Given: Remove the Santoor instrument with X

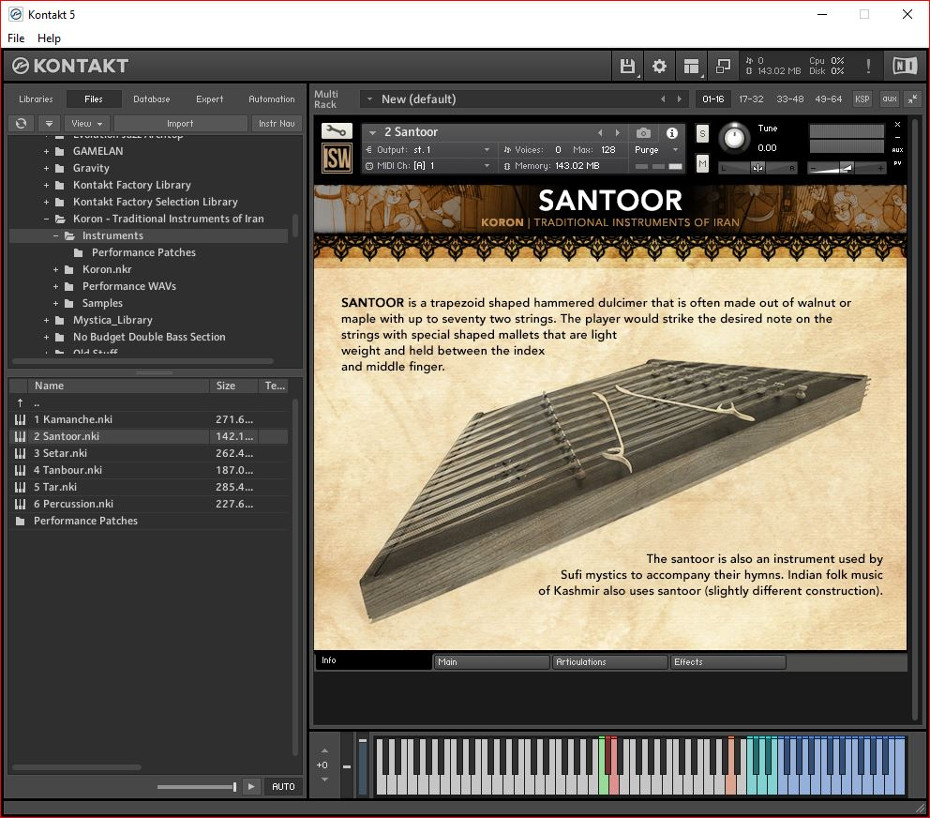Looking at the screenshot, I should [x=897, y=125].
